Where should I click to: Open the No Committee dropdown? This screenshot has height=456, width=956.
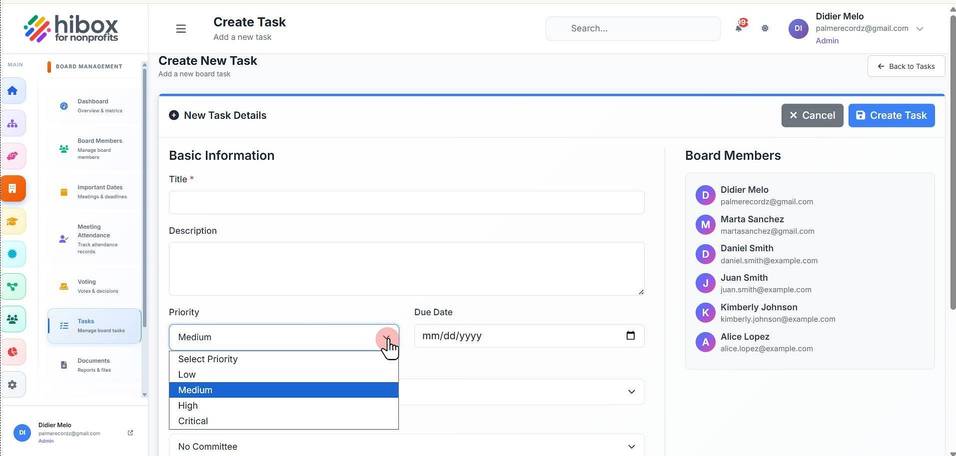point(406,446)
